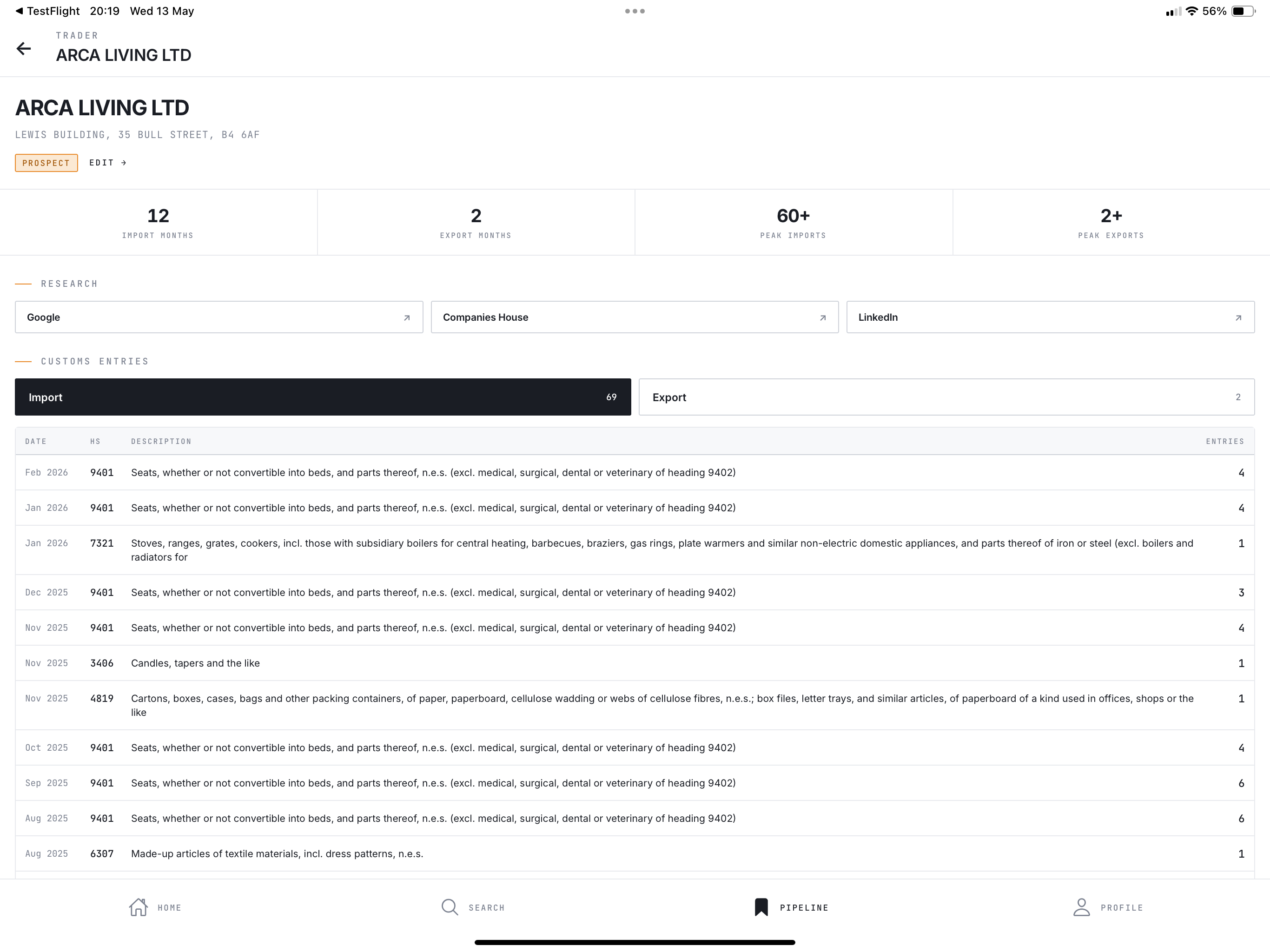Open the Home tab icon
This screenshot has width=1270, height=952.
(x=139, y=907)
